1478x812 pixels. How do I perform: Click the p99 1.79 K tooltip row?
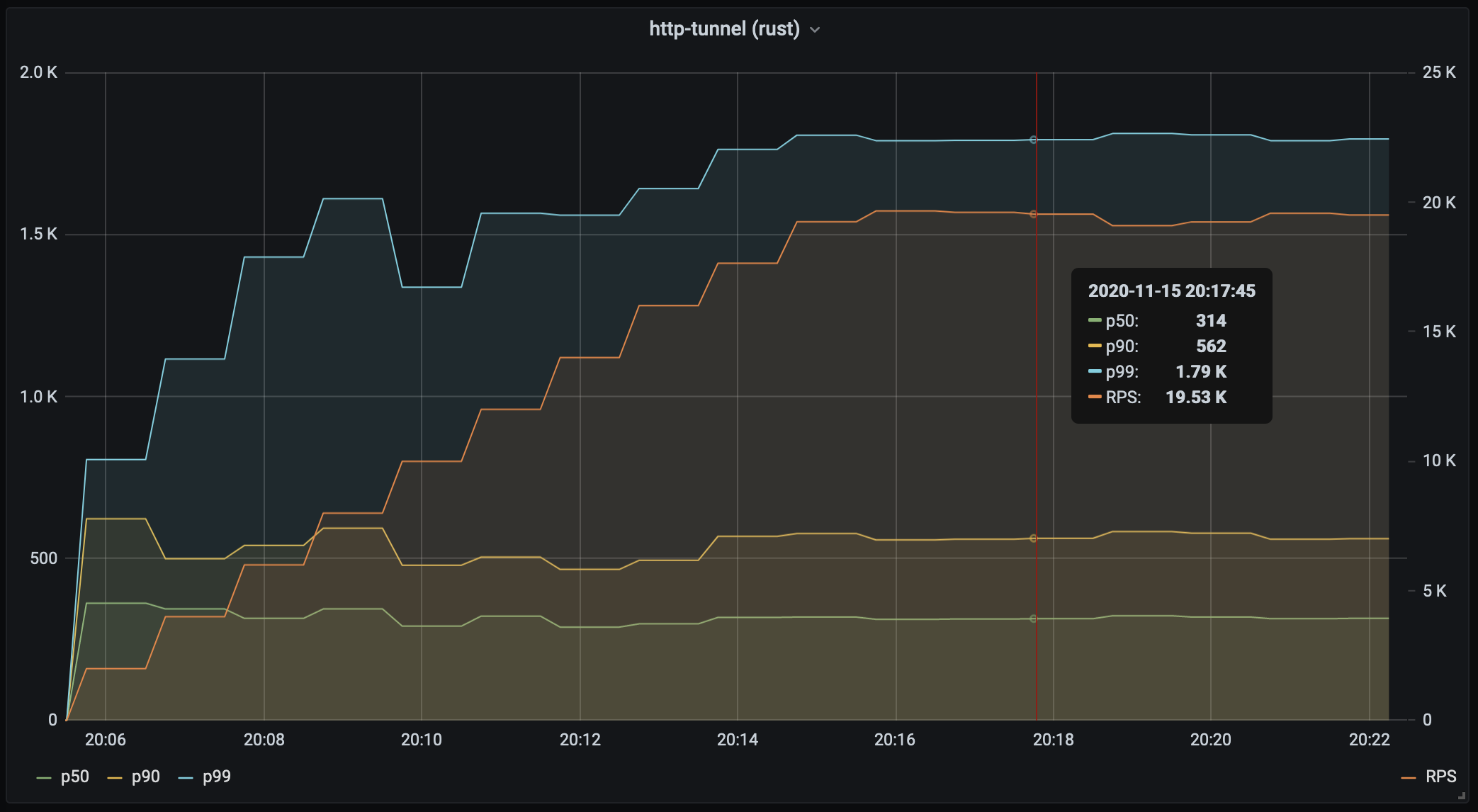(x=1157, y=372)
